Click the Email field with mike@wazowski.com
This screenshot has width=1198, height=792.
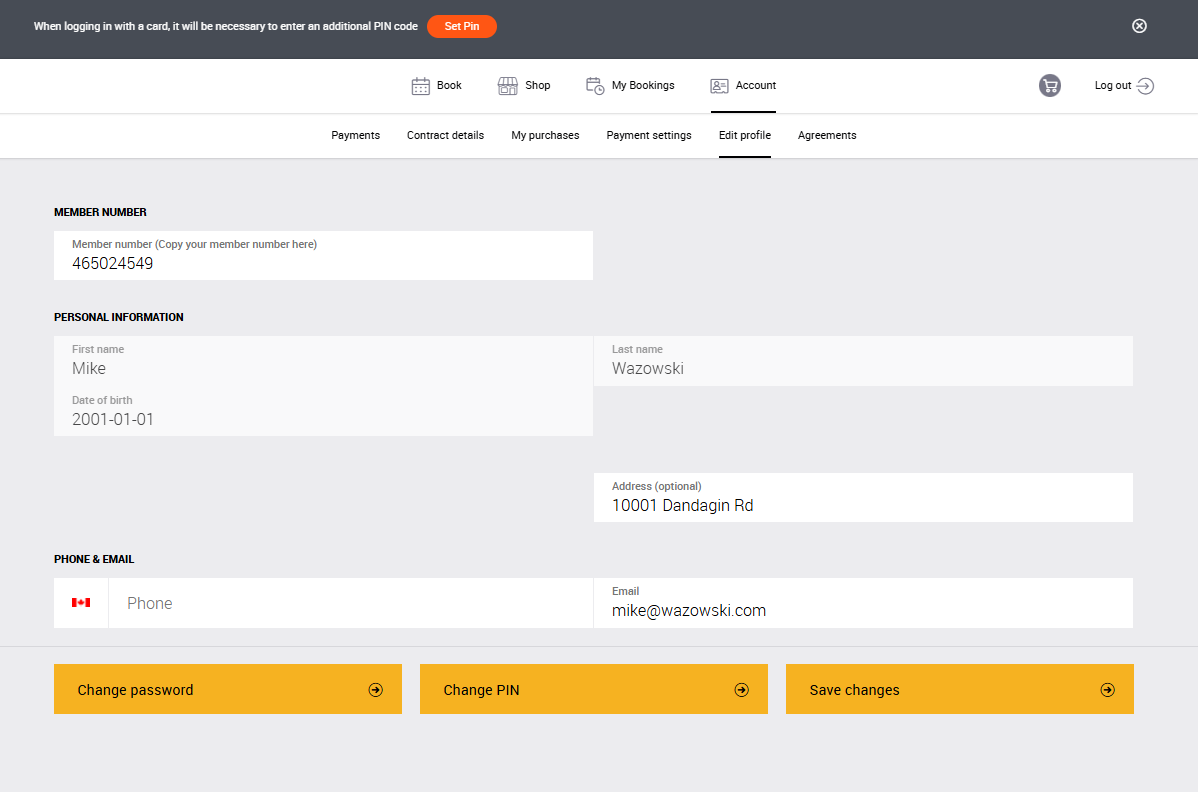point(863,610)
